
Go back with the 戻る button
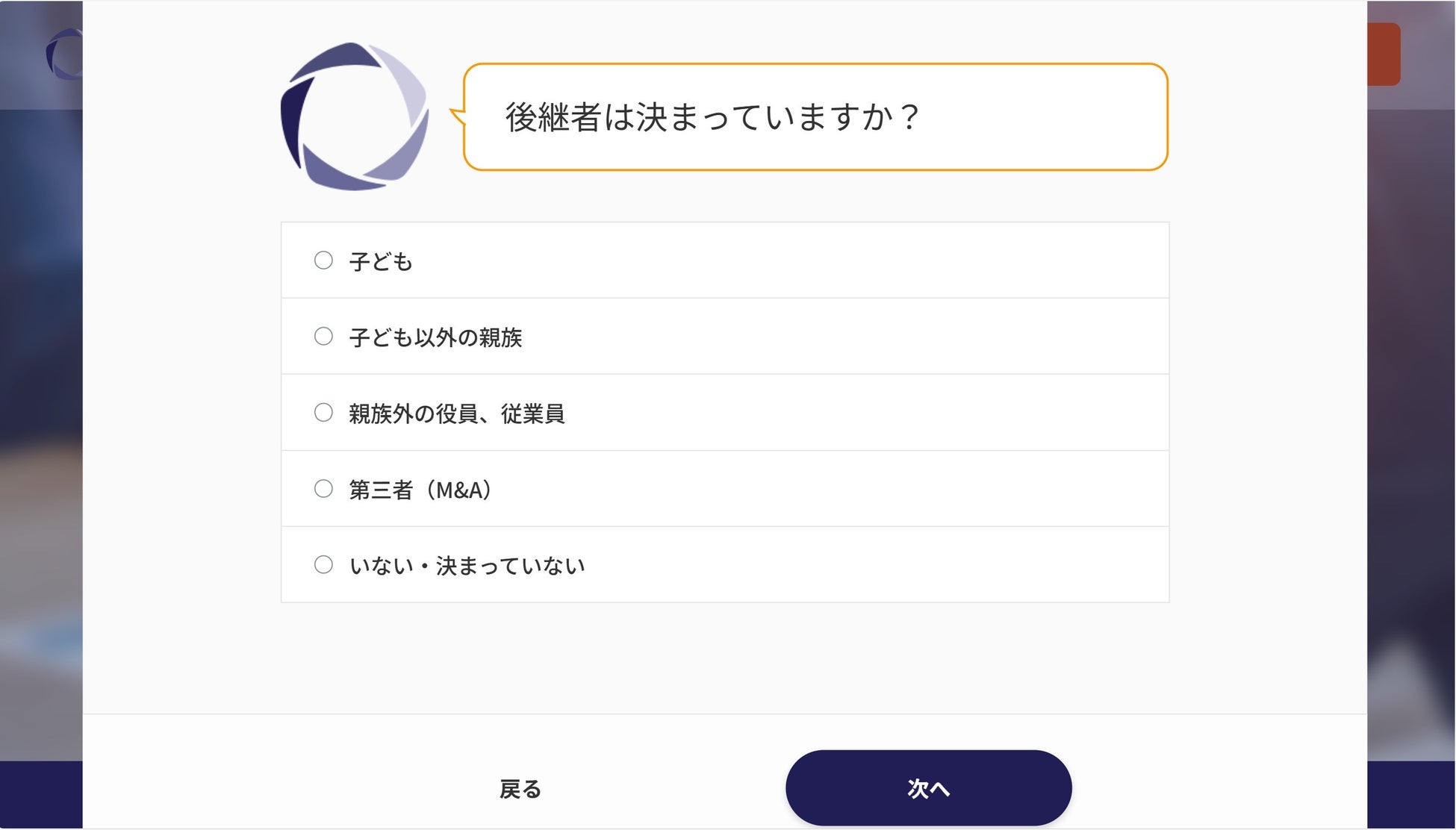click(520, 789)
